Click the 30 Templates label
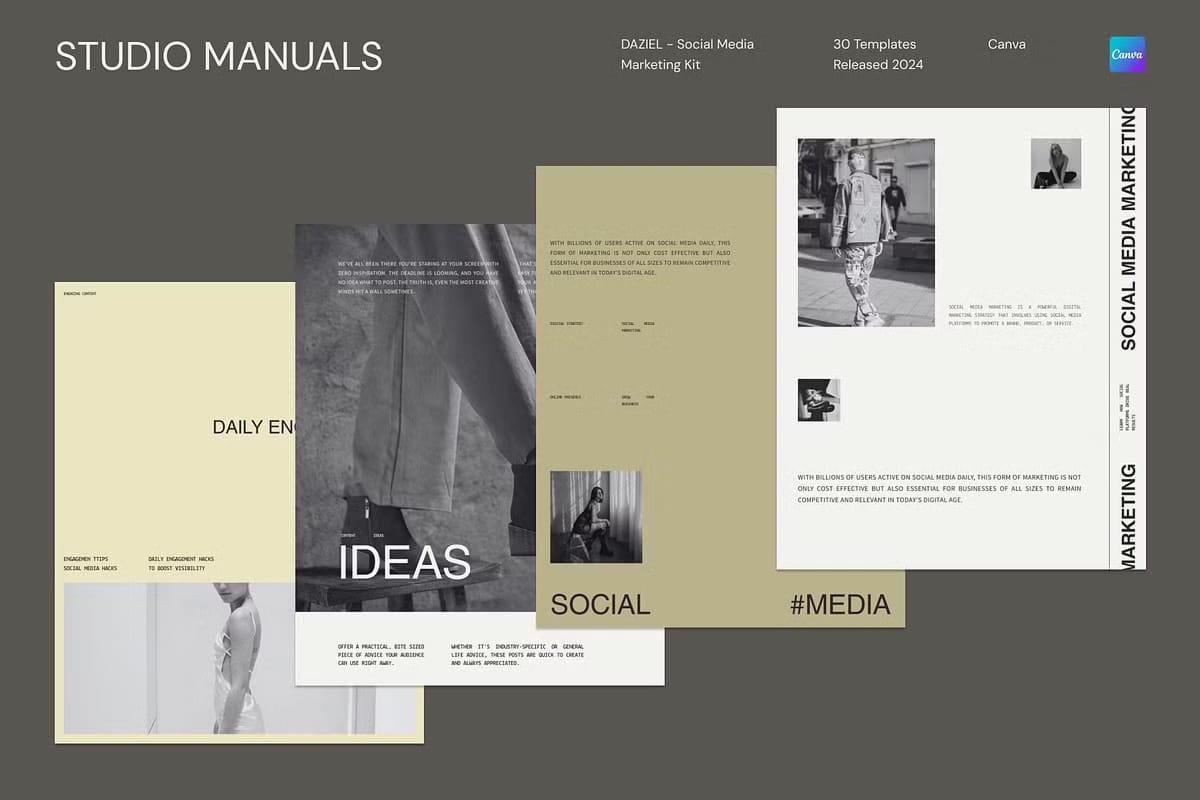The height and width of the screenshot is (800, 1200). pyautogui.click(x=874, y=44)
